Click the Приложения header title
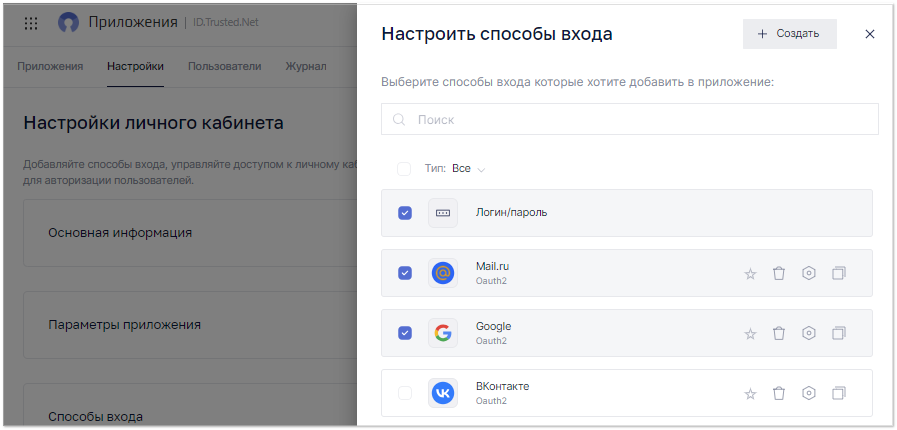 tap(133, 23)
